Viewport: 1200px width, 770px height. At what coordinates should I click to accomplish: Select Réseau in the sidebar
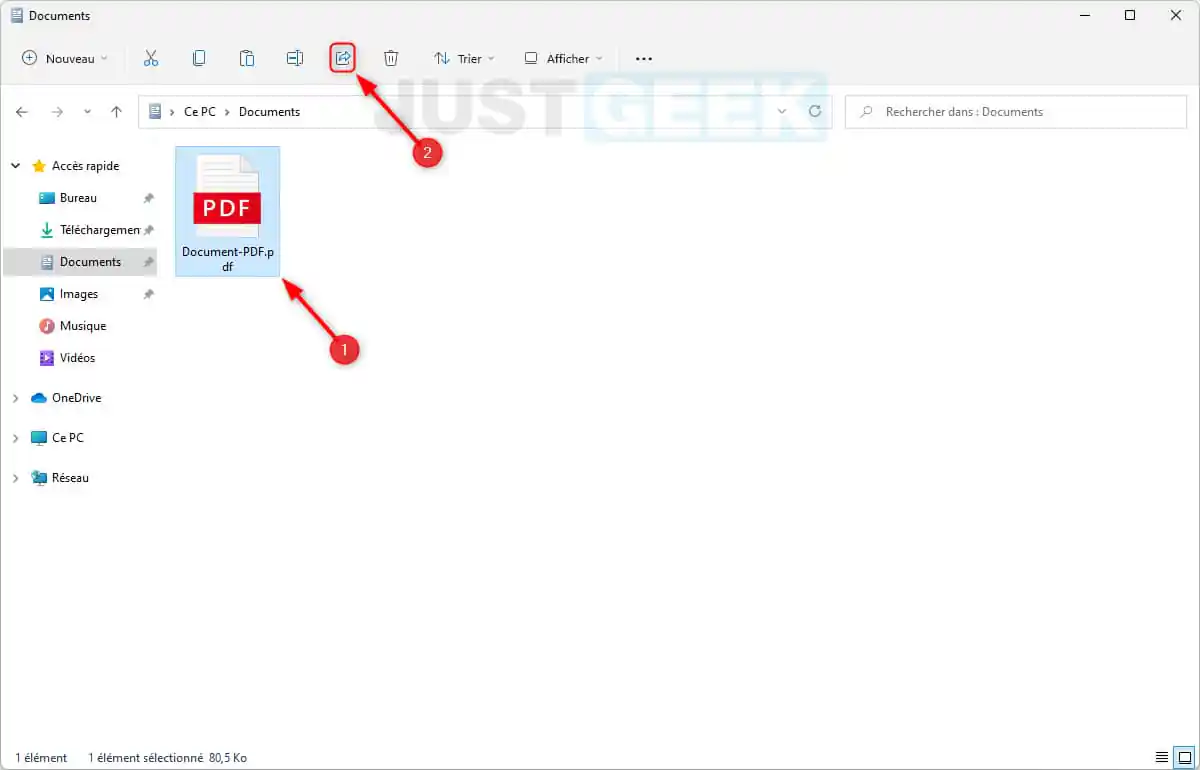[x=60, y=478]
